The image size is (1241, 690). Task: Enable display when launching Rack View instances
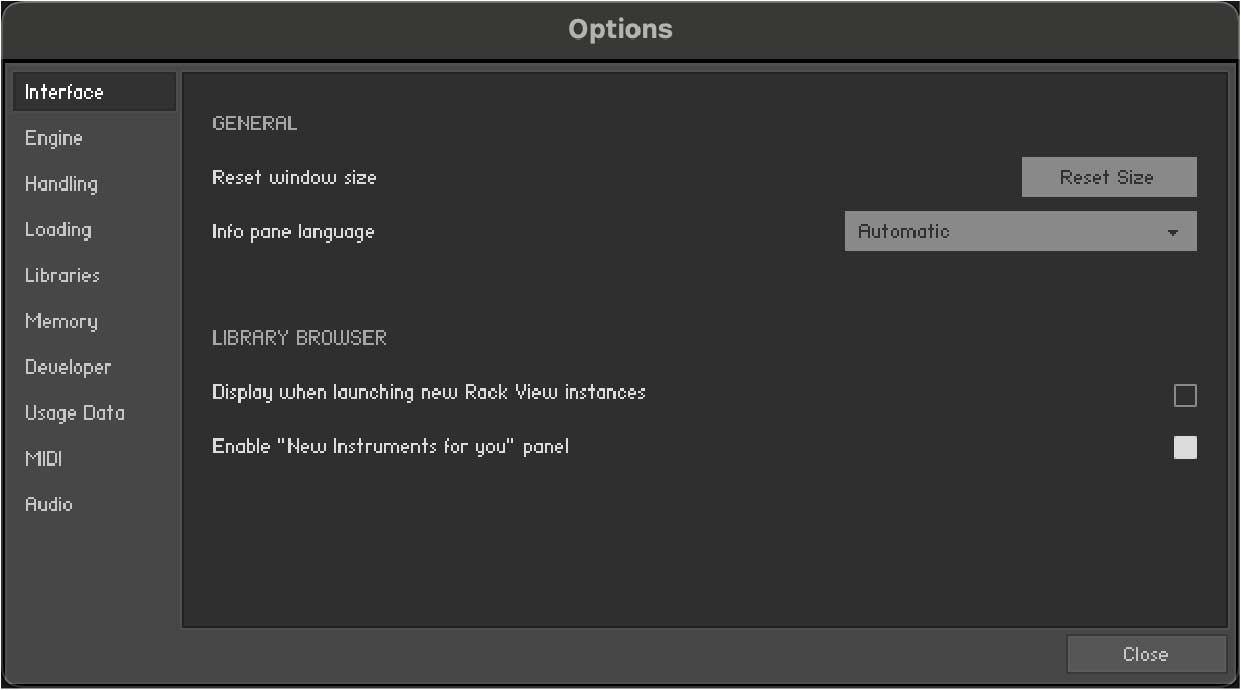(x=1185, y=396)
